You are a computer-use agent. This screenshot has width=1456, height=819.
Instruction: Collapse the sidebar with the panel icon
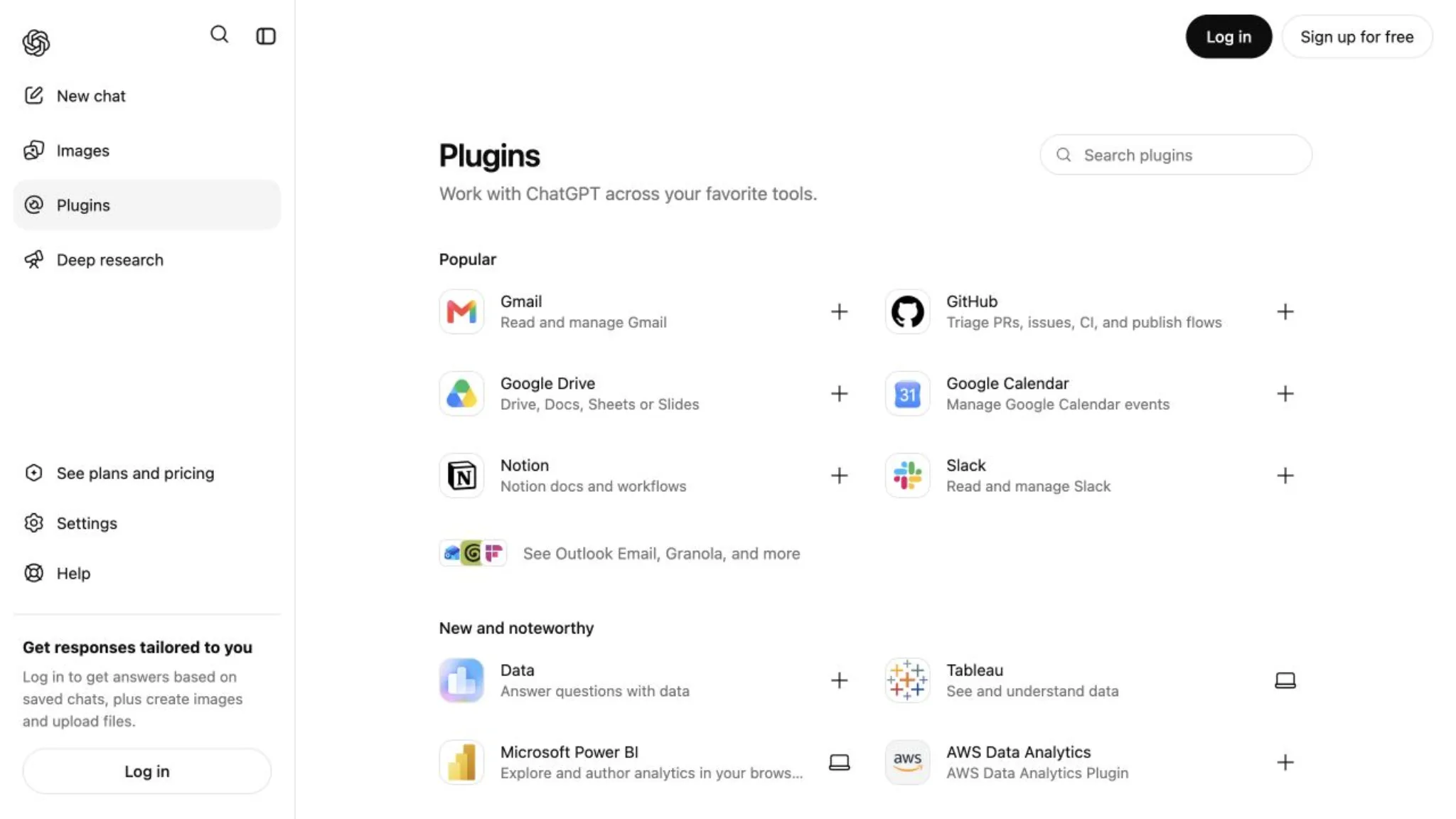pos(266,36)
